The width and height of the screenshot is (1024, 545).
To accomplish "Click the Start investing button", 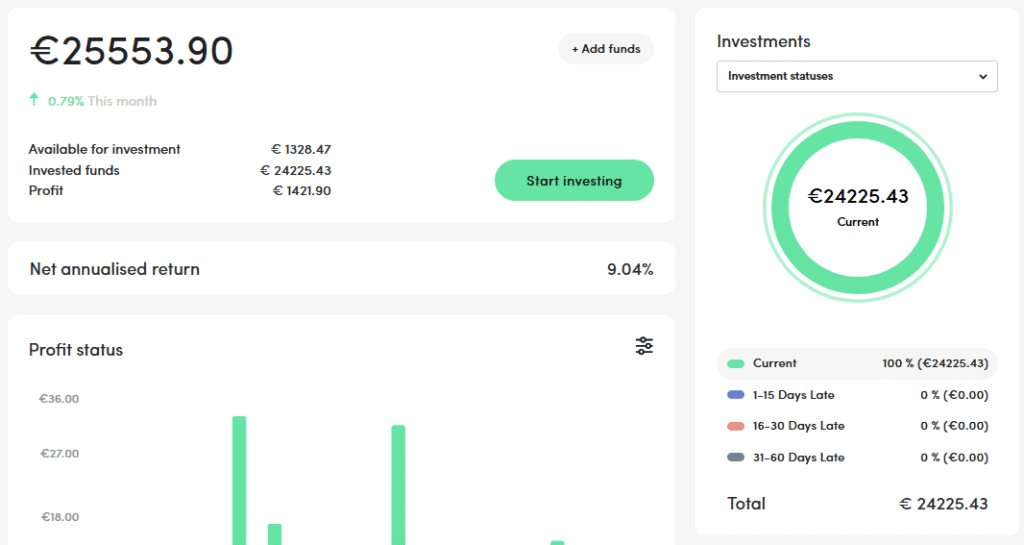I will click(574, 181).
